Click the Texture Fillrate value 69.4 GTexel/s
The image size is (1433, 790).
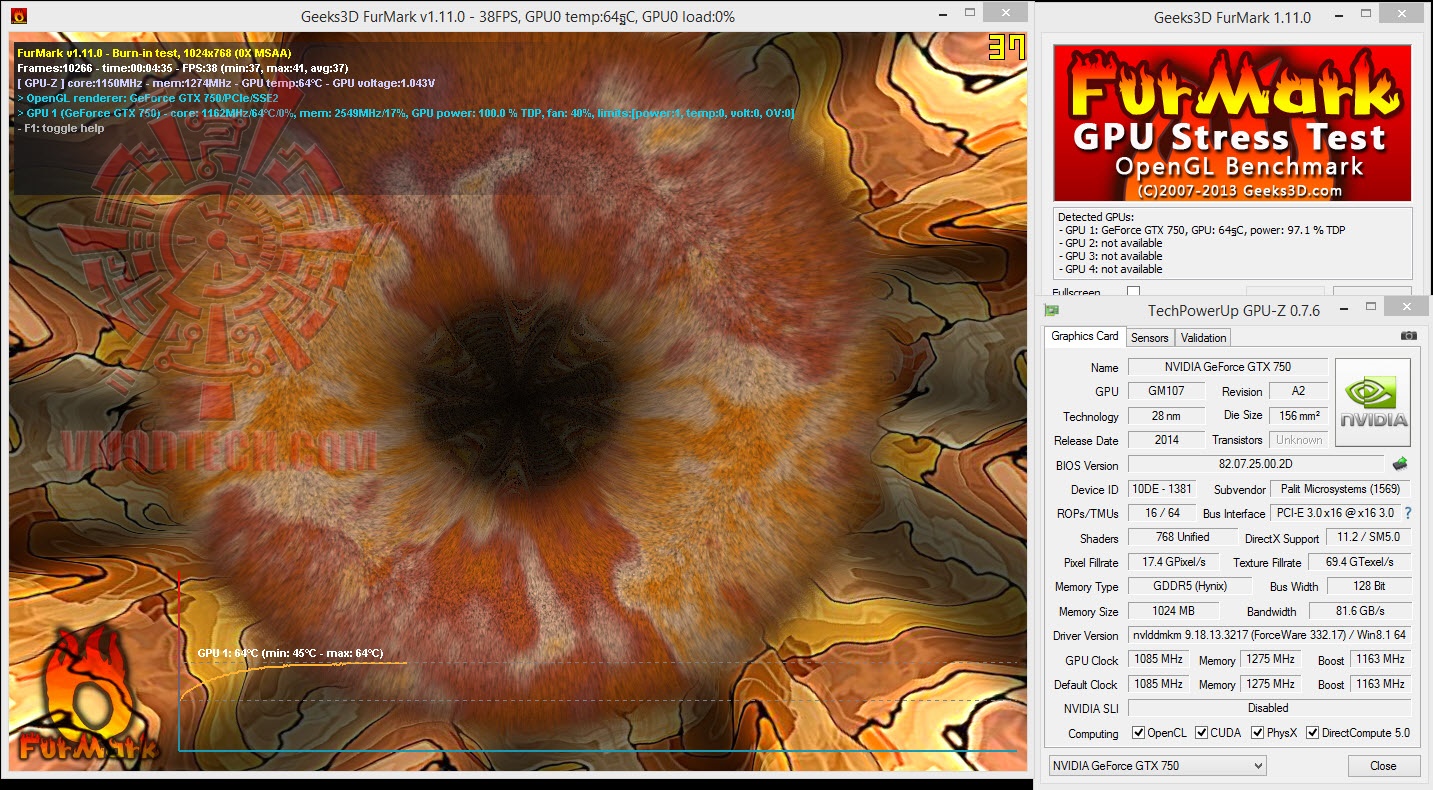pos(1359,562)
